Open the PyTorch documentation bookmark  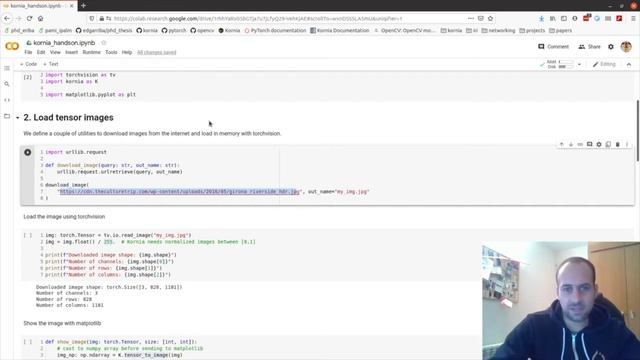click(276, 31)
